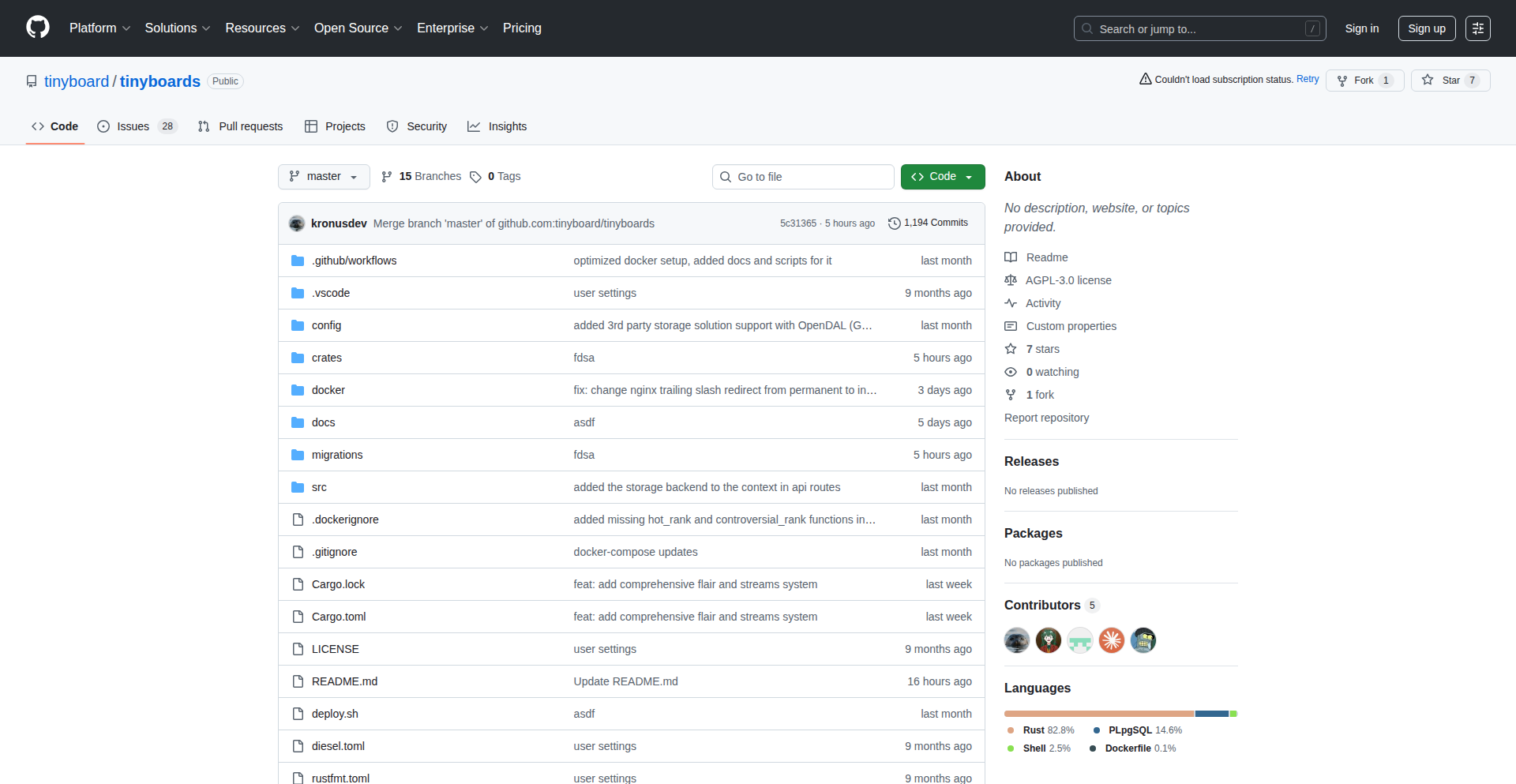Click the commit history clock icon

(x=895, y=223)
